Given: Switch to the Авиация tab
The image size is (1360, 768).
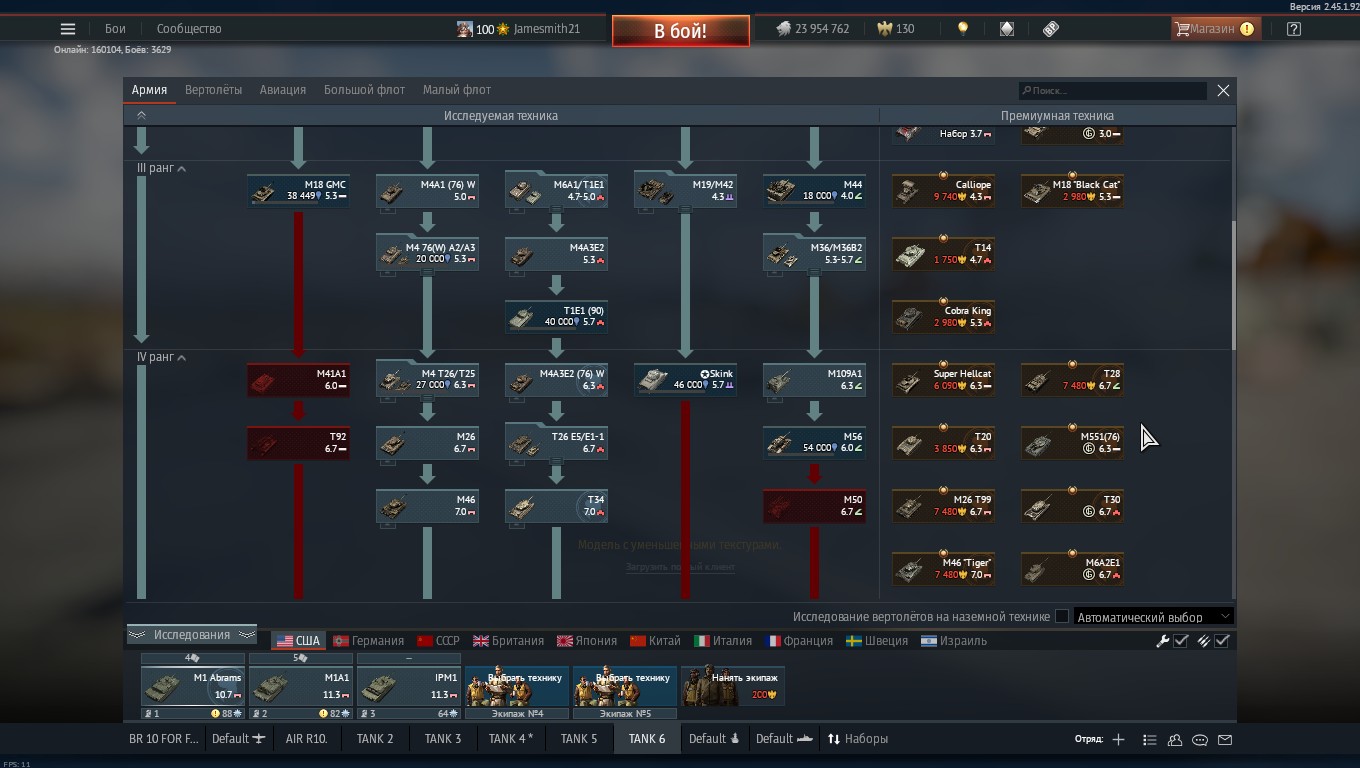Looking at the screenshot, I should [x=283, y=90].
